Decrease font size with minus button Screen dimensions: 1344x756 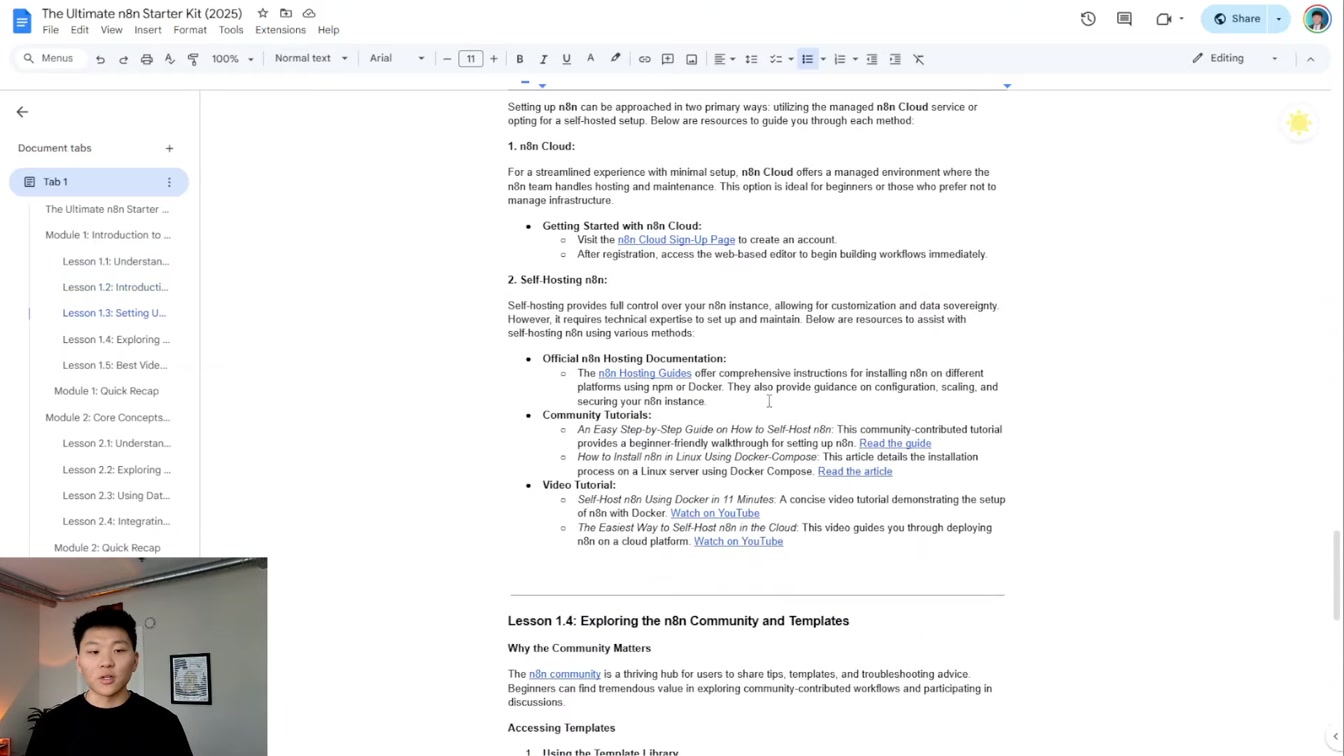click(x=447, y=59)
